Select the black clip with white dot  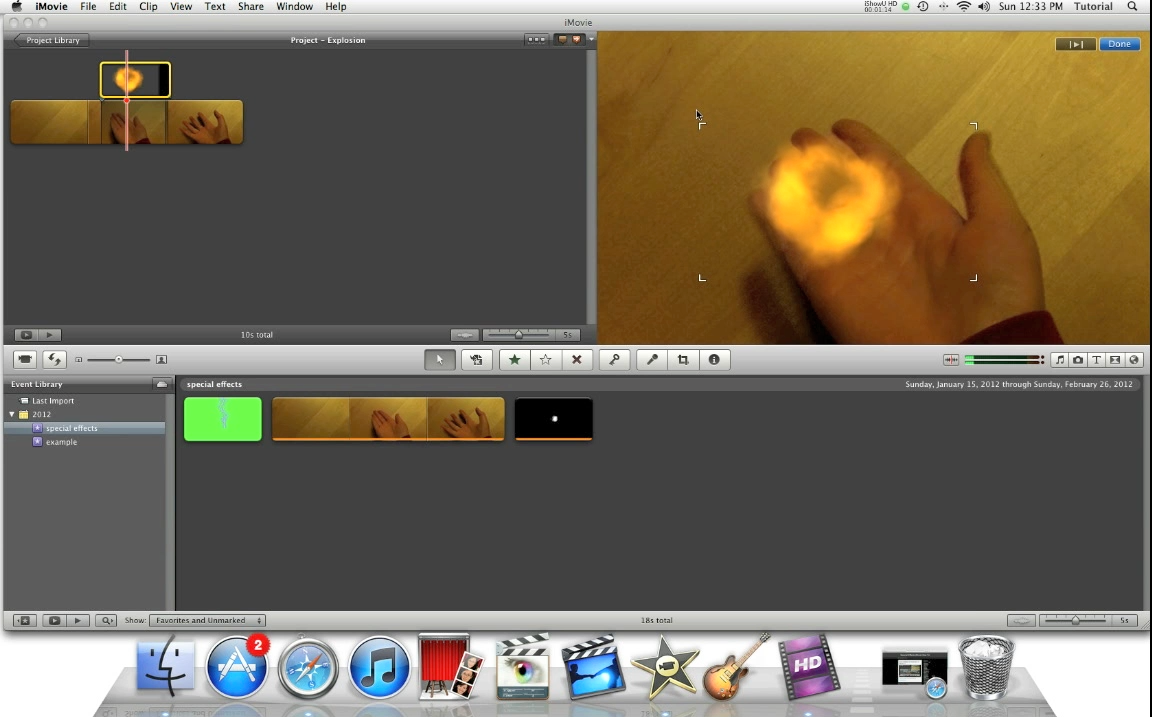[x=554, y=419]
